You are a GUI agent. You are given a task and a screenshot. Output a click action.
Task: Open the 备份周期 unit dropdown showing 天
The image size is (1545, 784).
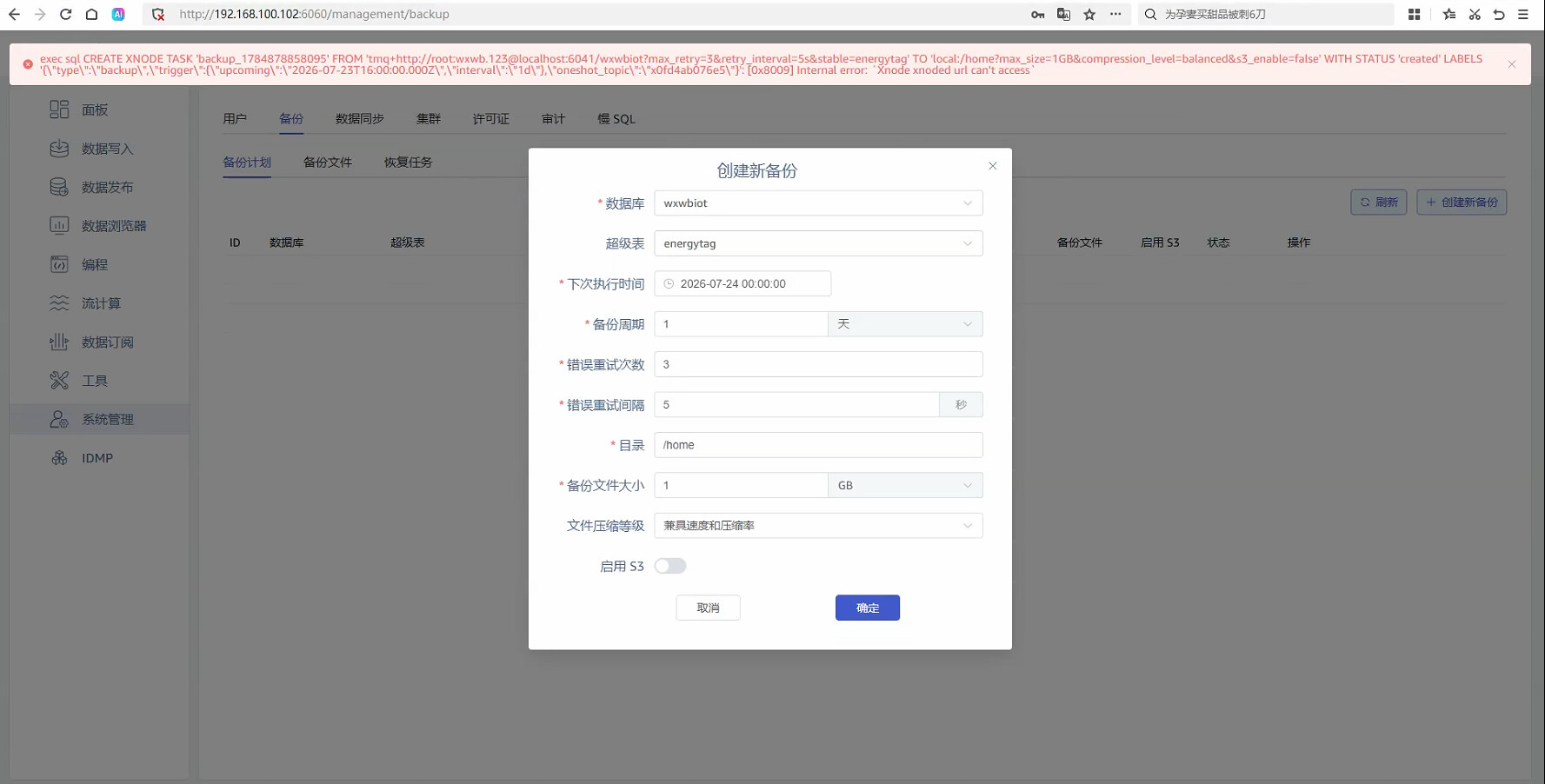click(x=905, y=324)
